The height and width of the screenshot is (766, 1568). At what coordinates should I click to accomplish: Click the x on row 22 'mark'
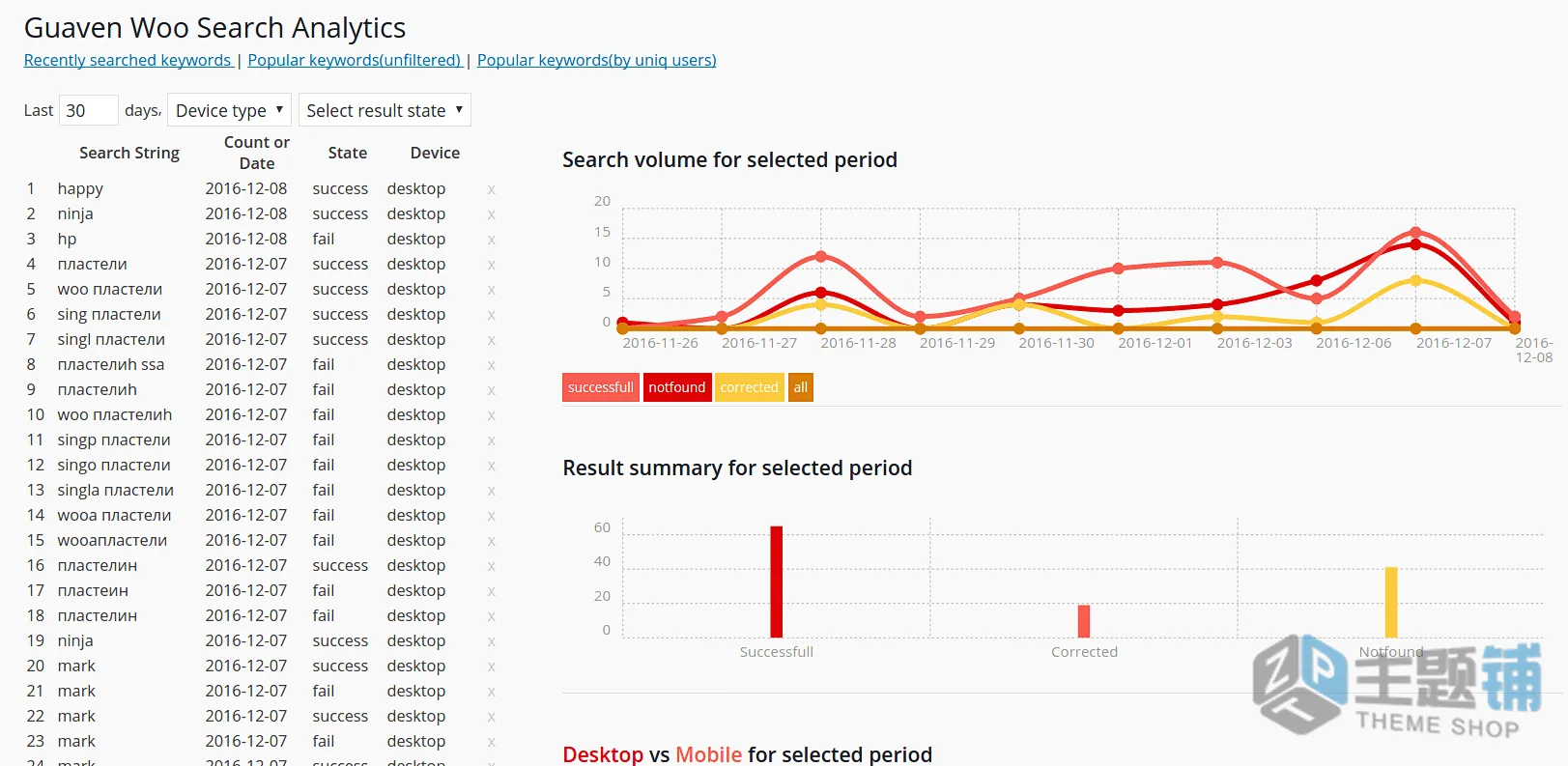coord(492,717)
